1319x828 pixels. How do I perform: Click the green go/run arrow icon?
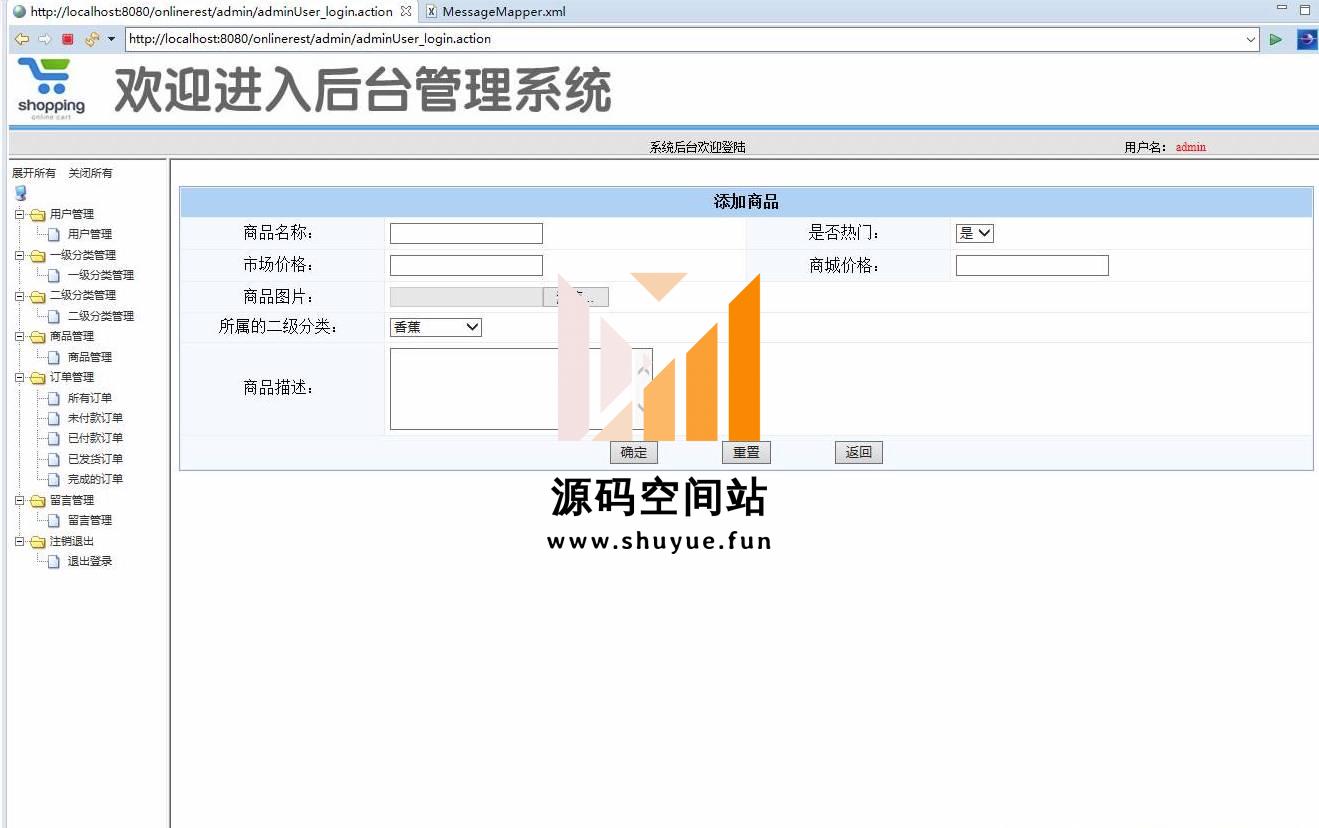tap(1275, 39)
